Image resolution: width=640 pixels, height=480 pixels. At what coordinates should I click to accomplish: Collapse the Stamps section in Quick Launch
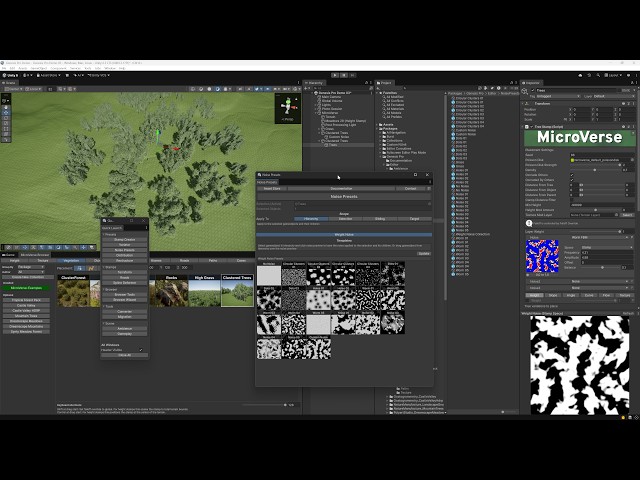(x=104, y=267)
